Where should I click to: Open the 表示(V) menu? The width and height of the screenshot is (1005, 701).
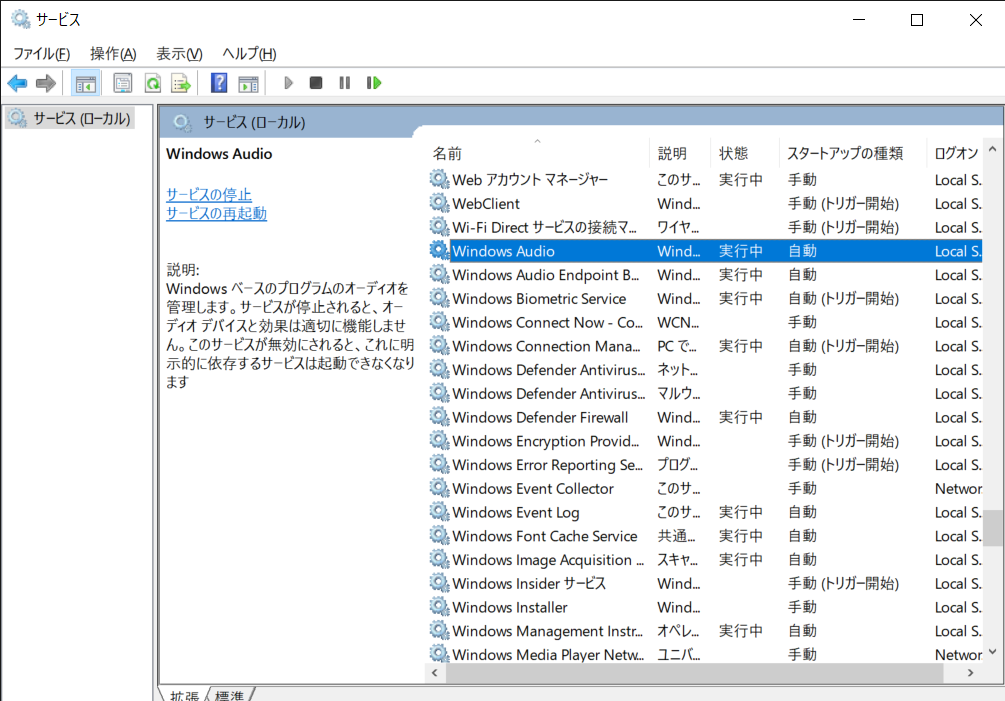pos(179,54)
